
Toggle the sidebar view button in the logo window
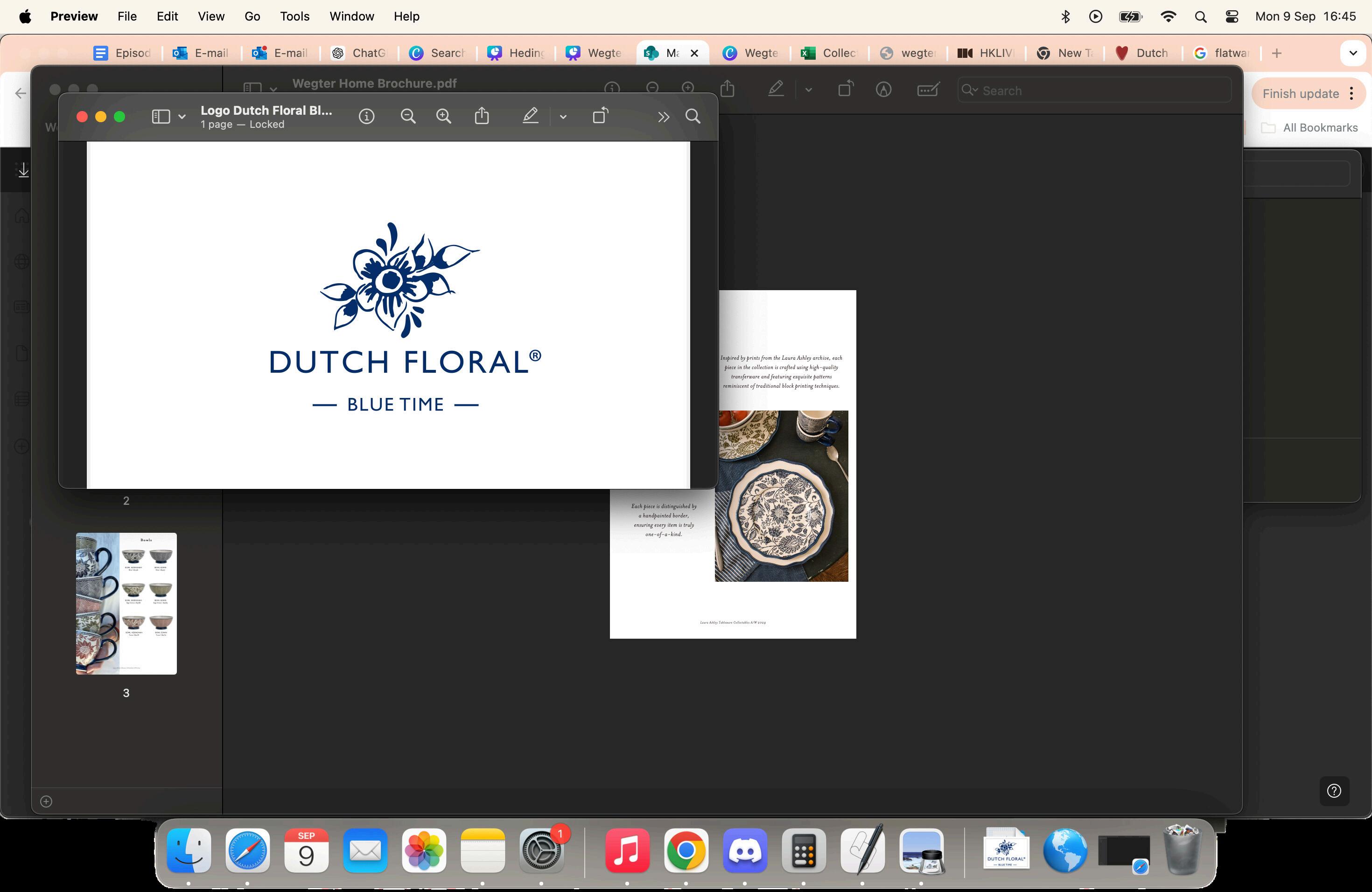click(161, 117)
